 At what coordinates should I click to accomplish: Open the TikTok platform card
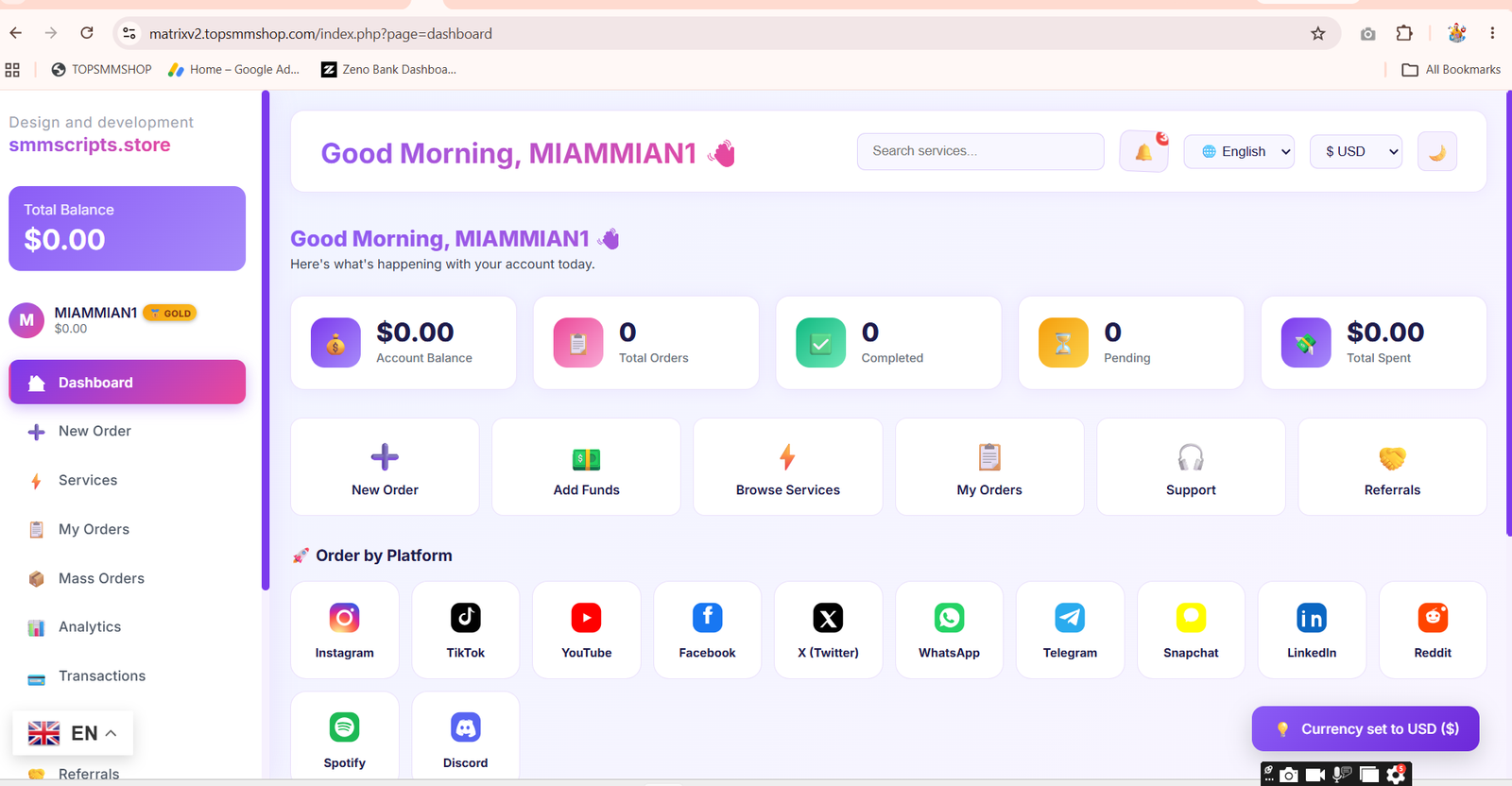point(465,630)
